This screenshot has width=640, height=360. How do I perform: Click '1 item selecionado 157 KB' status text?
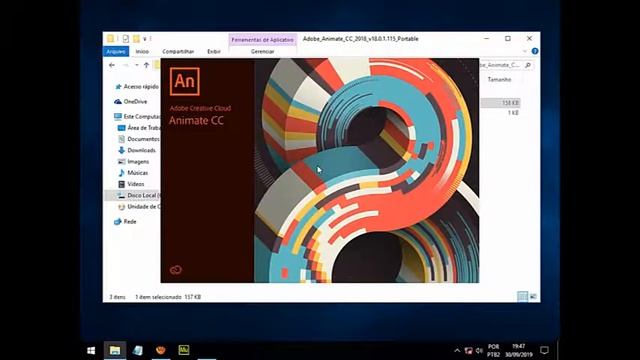pyautogui.click(x=168, y=297)
